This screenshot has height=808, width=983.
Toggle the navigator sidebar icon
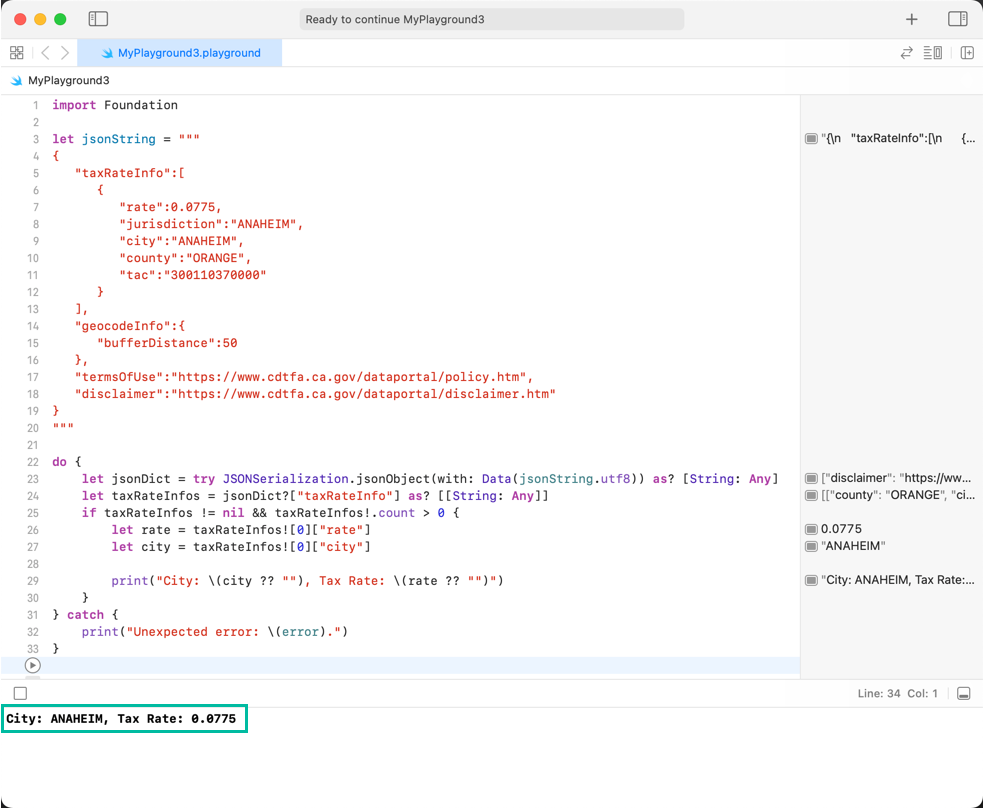tap(98, 19)
